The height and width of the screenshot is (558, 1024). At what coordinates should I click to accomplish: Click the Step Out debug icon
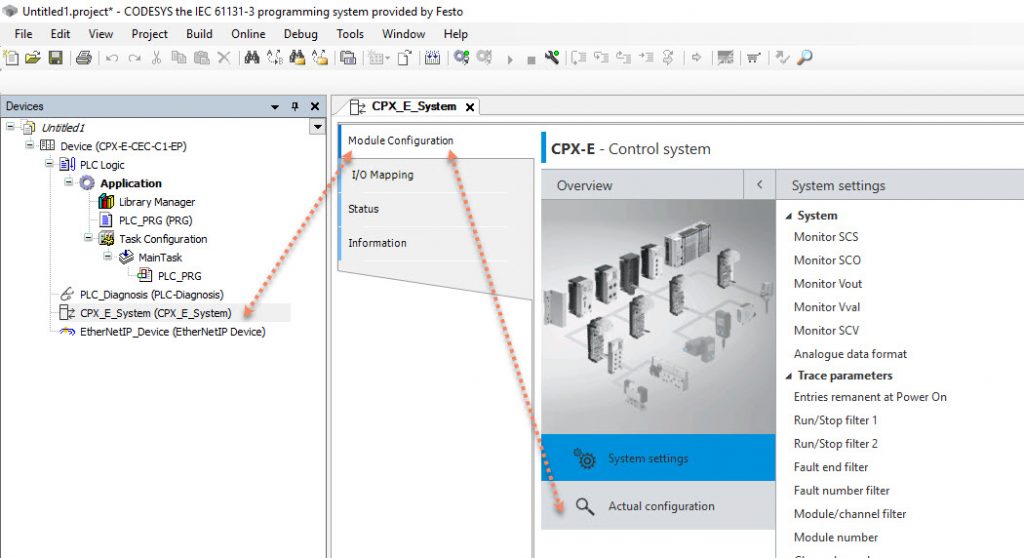[624, 58]
